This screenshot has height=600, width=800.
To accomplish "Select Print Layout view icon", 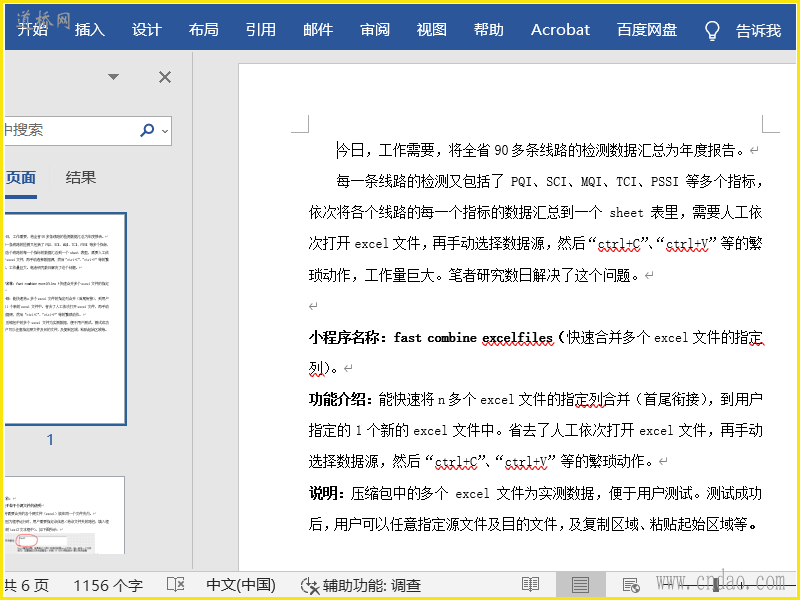I will pyautogui.click(x=580, y=585).
